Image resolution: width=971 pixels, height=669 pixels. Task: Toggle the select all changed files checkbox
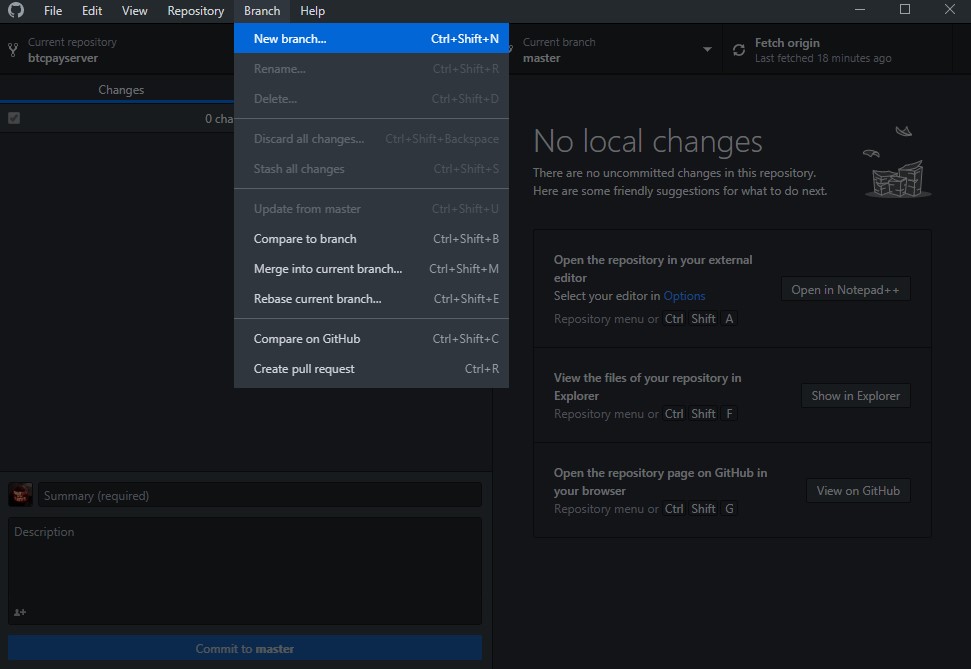coord(14,118)
